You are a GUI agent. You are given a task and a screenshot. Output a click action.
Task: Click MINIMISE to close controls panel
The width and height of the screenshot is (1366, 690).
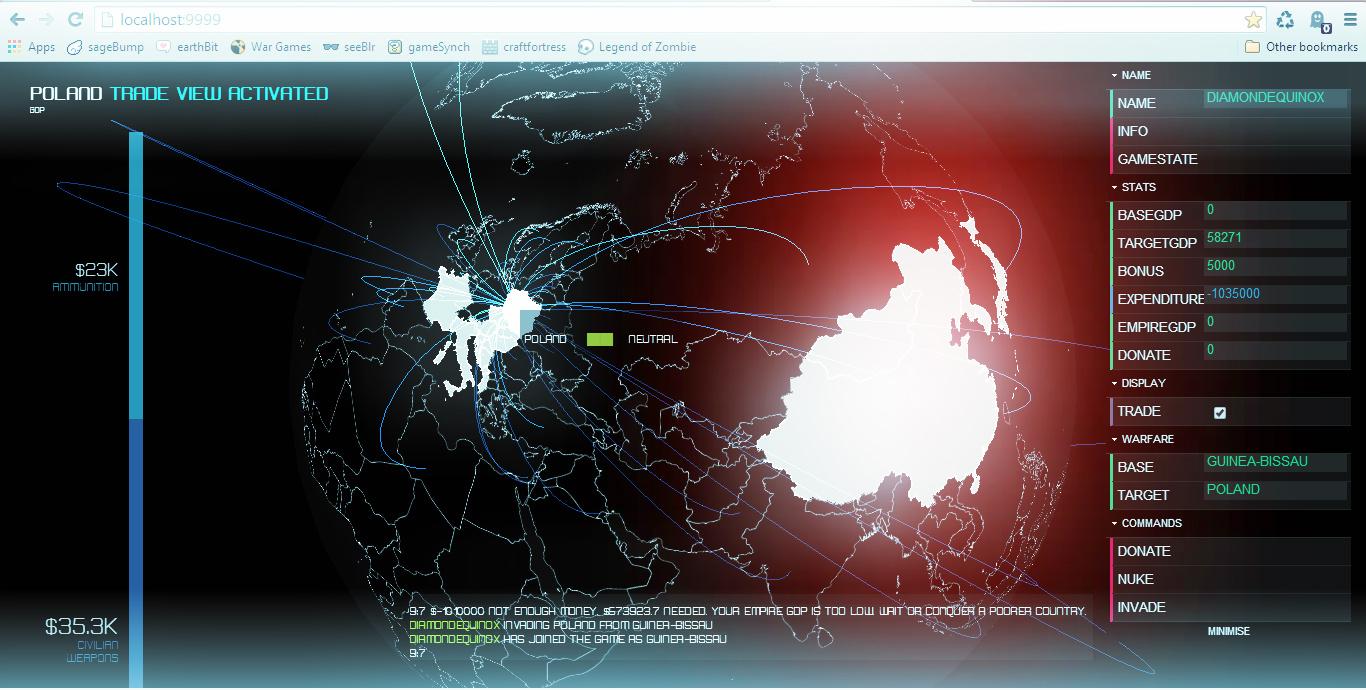[1229, 632]
